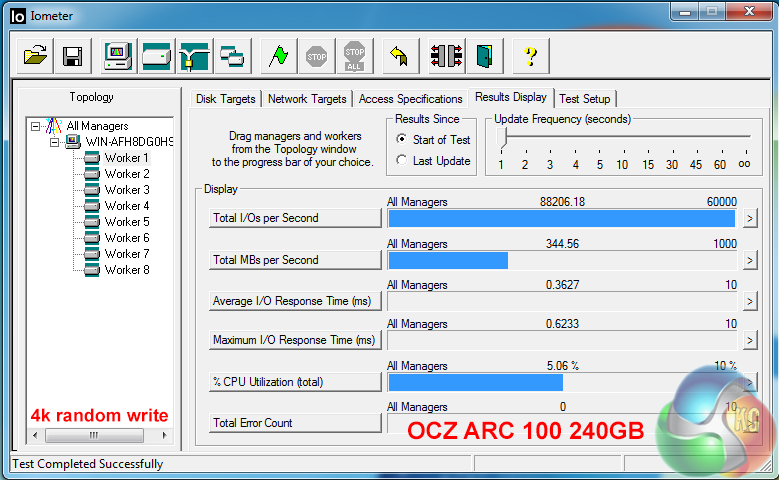Open a test configuration file
The width and height of the screenshot is (779, 480).
click(35, 56)
